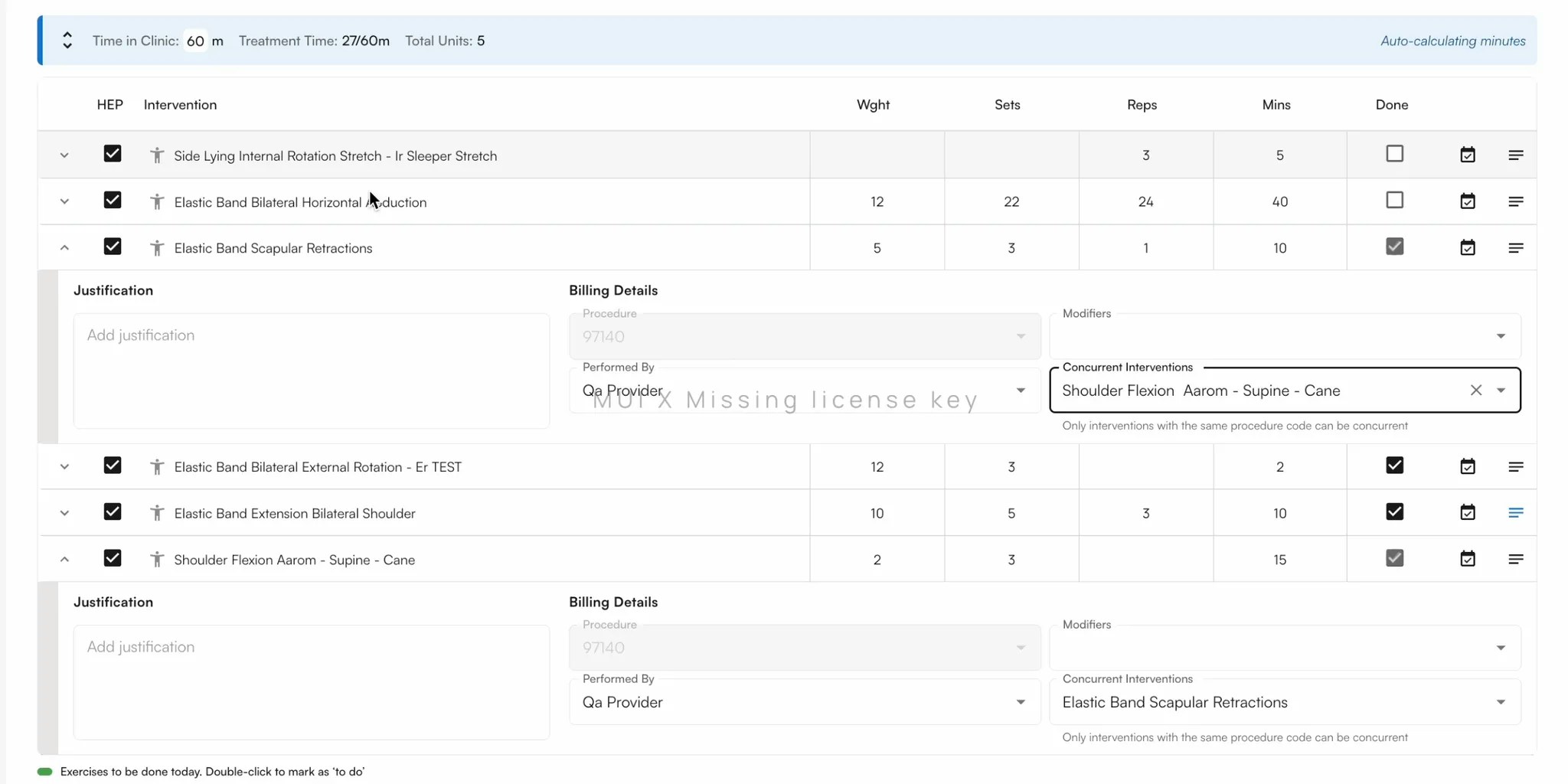Expand Elastic Band Bilateral External Rotation row
Viewport: 1568px width, 784px height.
(64, 467)
